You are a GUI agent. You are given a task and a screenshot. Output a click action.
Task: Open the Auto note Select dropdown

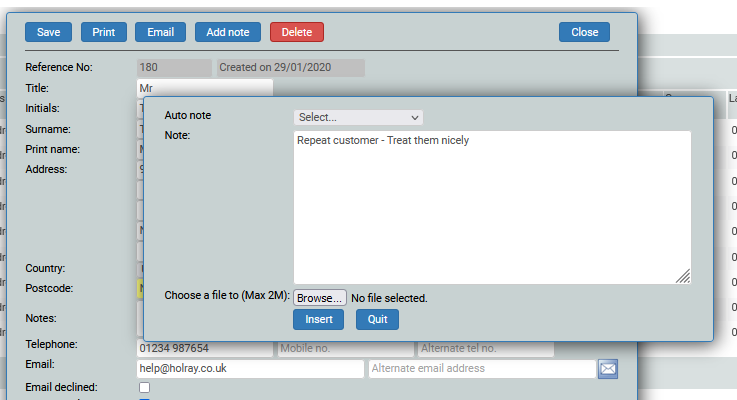click(x=358, y=117)
